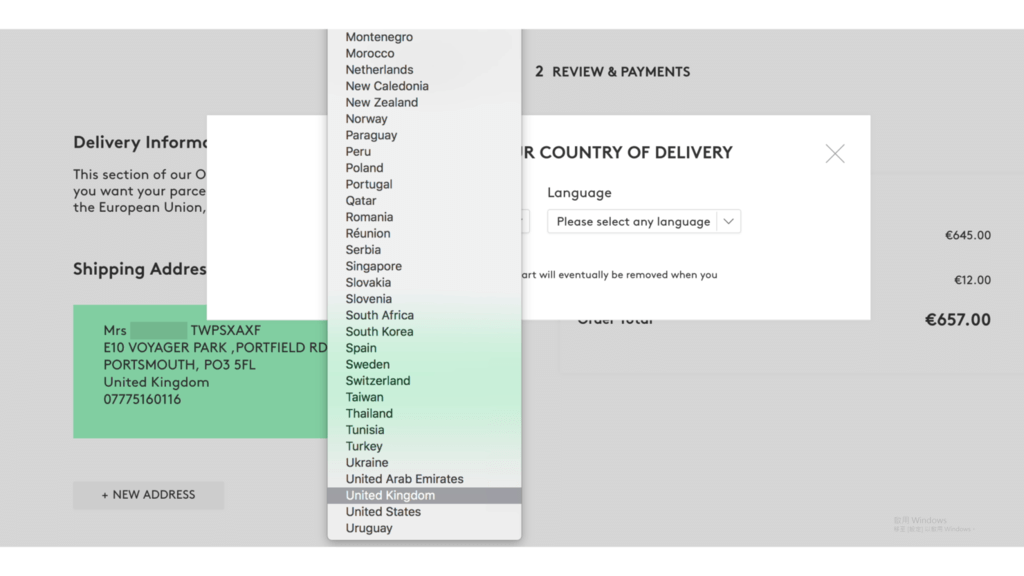Pick New Caledonia from the list
The width and height of the screenshot is (1024, 576).
pyautogui.click(x=424, y=86)
